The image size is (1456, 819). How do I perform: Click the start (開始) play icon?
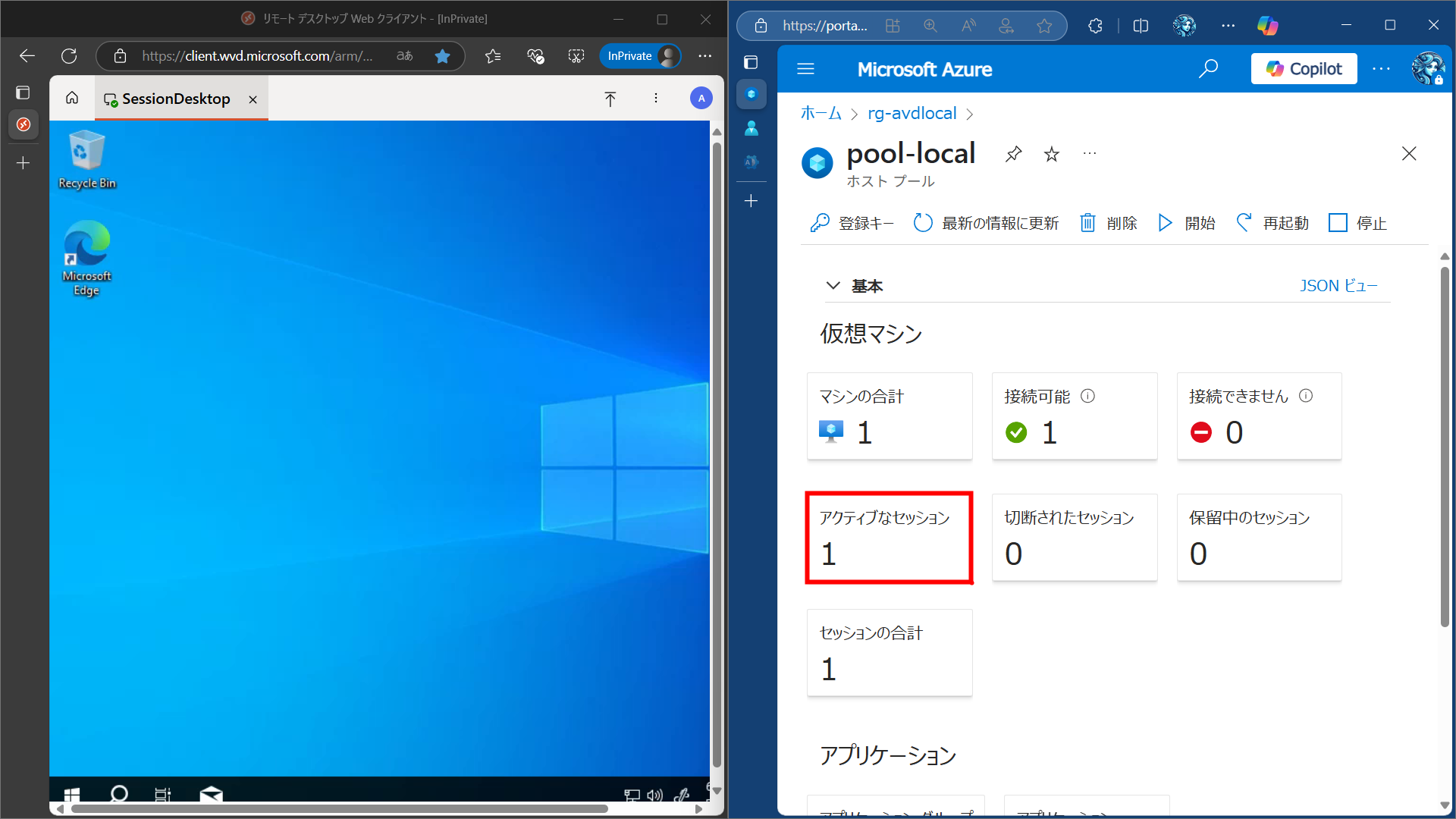click(x=1166, y=223)
